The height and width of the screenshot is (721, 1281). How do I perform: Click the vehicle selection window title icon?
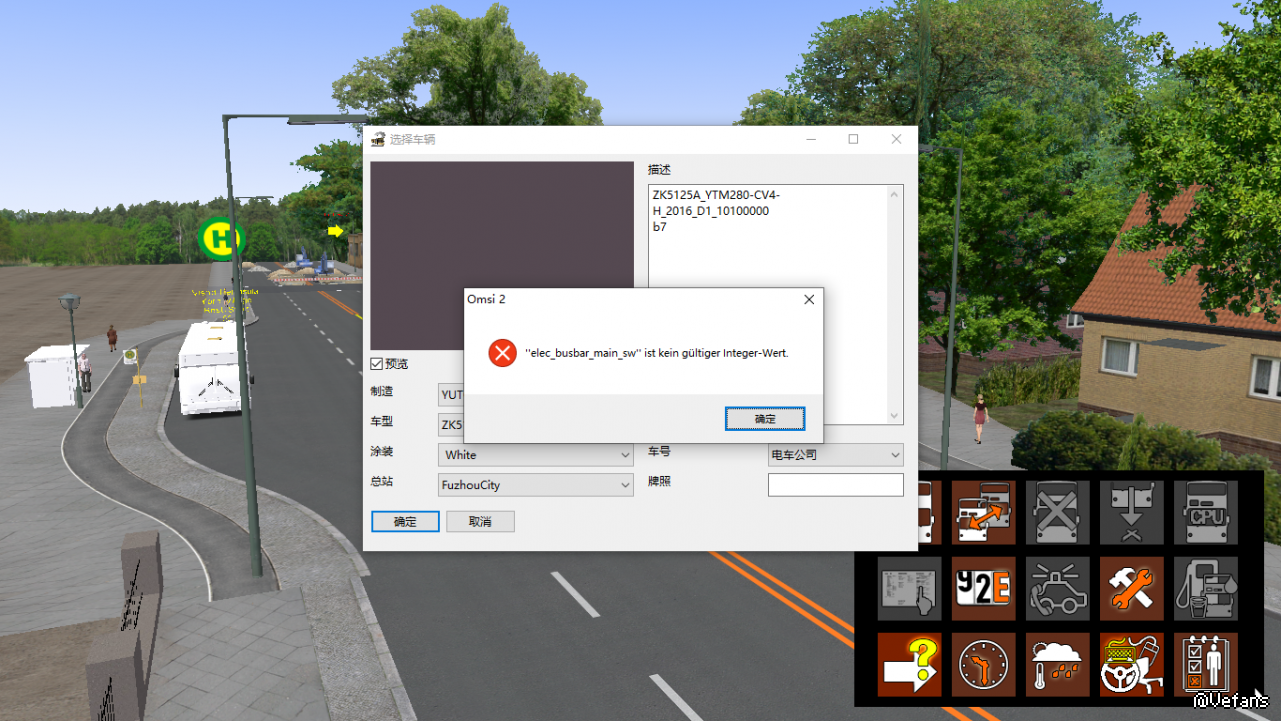[378, 139]
